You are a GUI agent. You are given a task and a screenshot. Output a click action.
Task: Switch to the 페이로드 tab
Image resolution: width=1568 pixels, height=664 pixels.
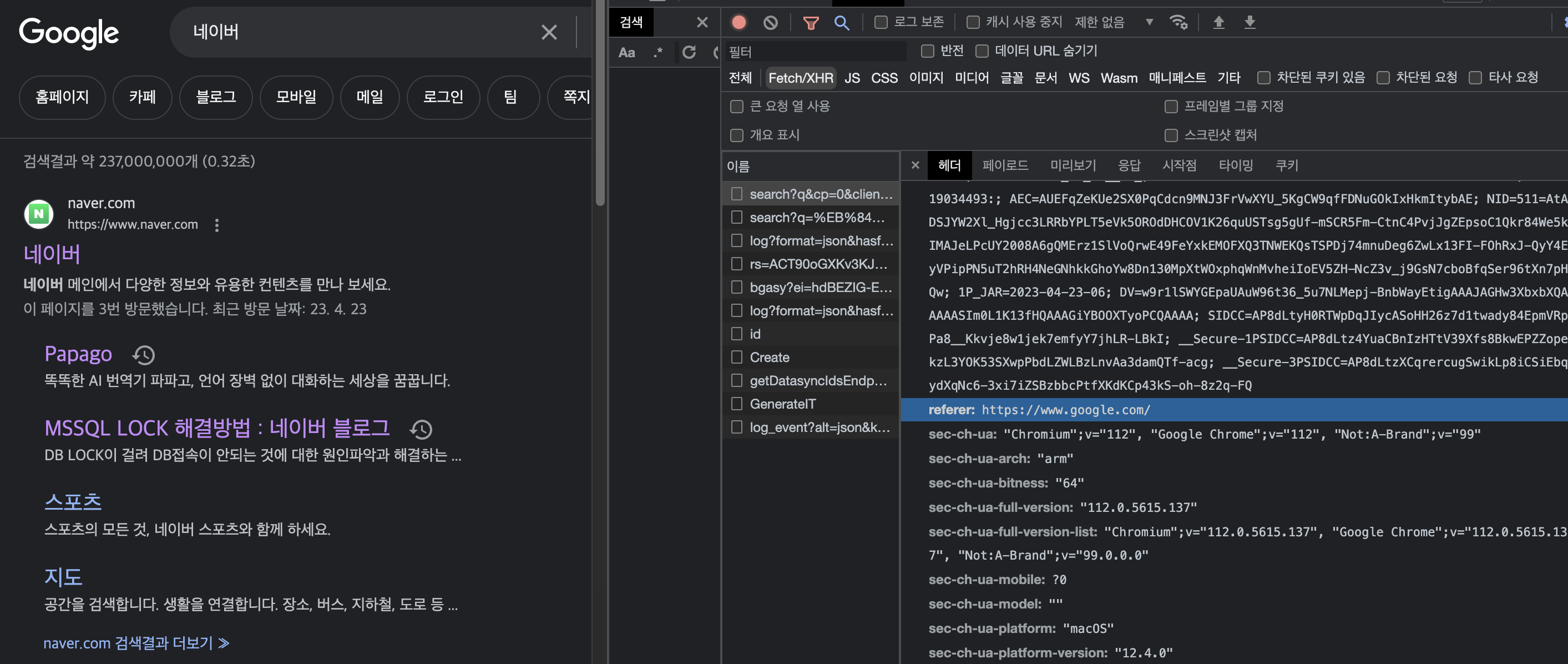pyautogui.click(x=1004, y=165)
